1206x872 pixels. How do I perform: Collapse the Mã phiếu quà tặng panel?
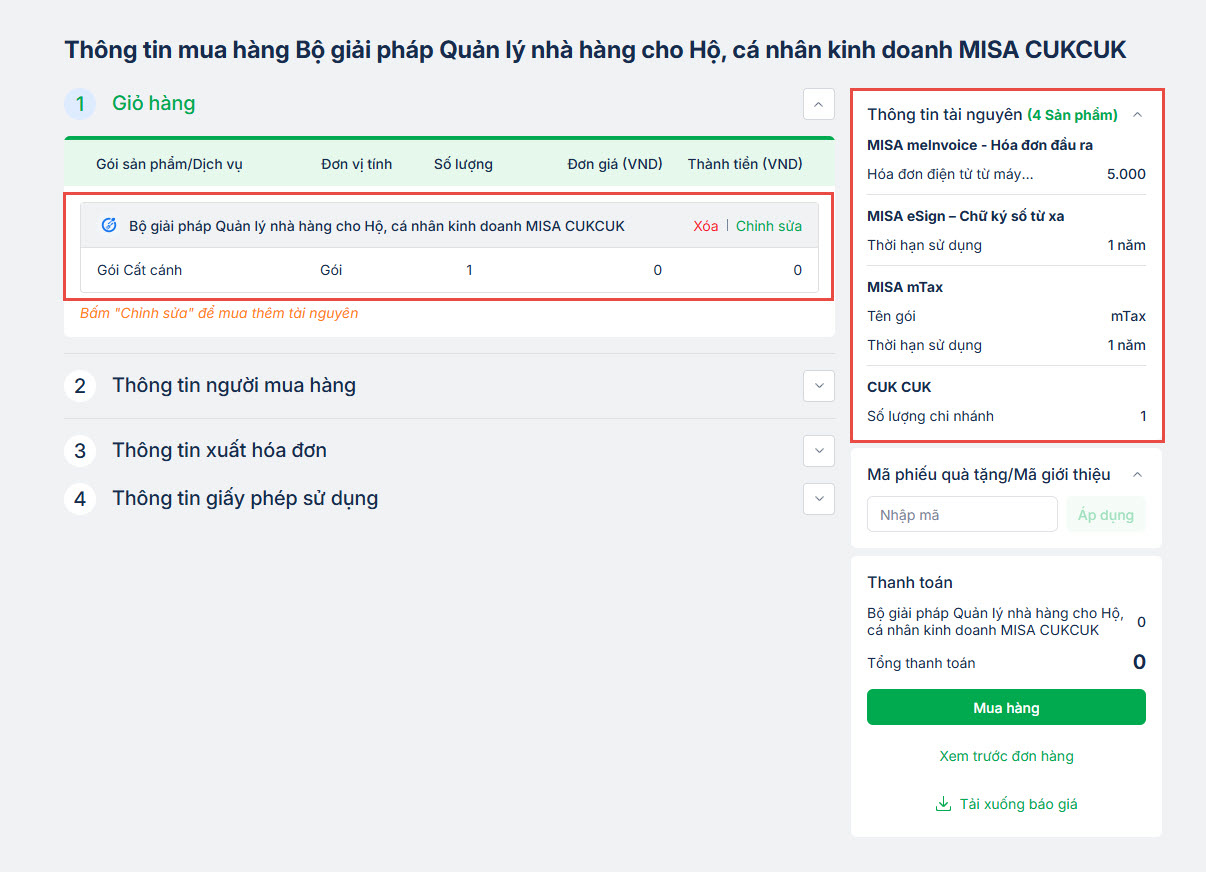coord(1137,475)
